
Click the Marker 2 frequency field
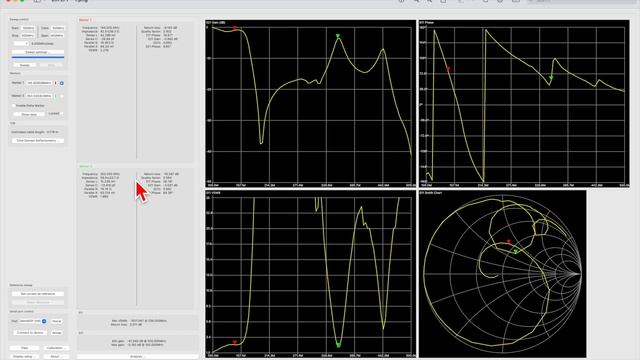point(39,96)
